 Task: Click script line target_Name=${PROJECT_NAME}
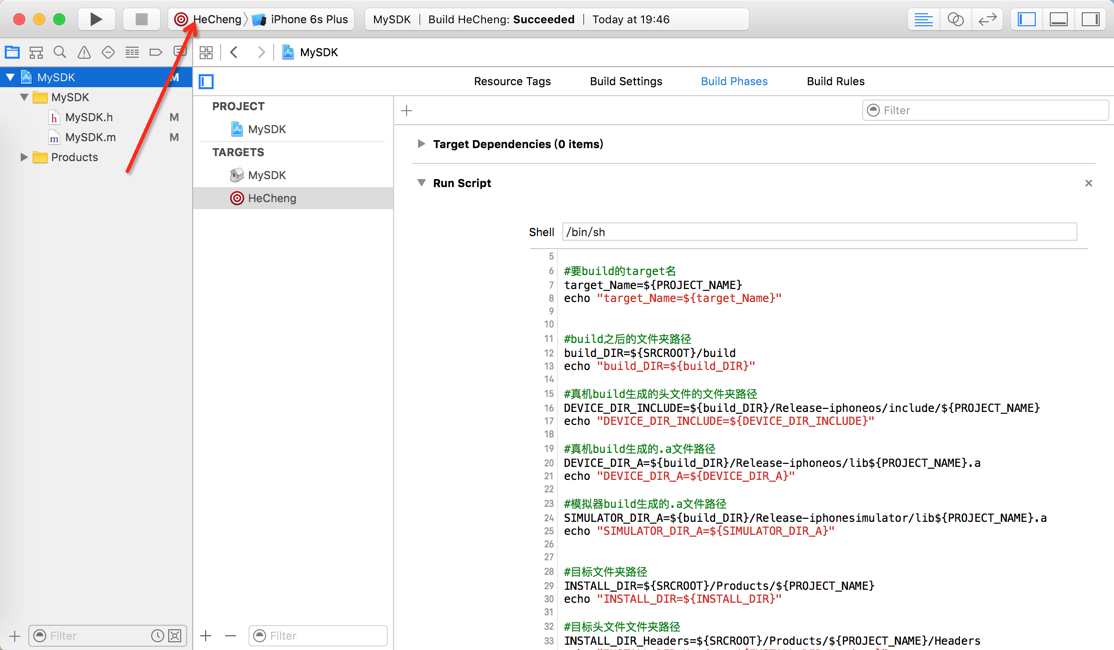tap(652, 285)
